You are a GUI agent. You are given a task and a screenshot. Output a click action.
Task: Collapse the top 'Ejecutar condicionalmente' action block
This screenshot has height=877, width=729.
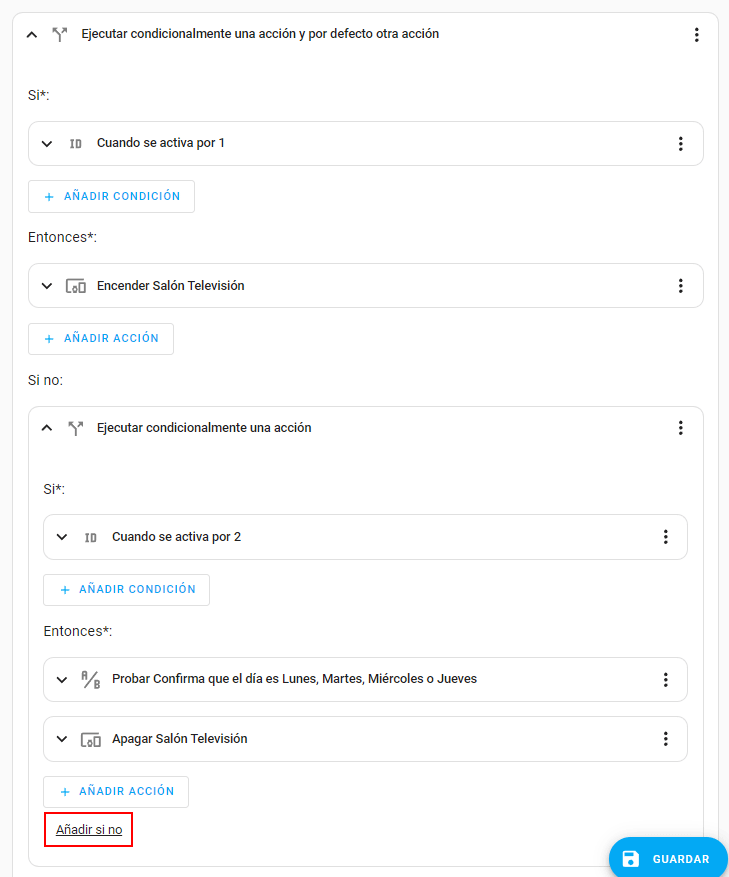[32, 35]
